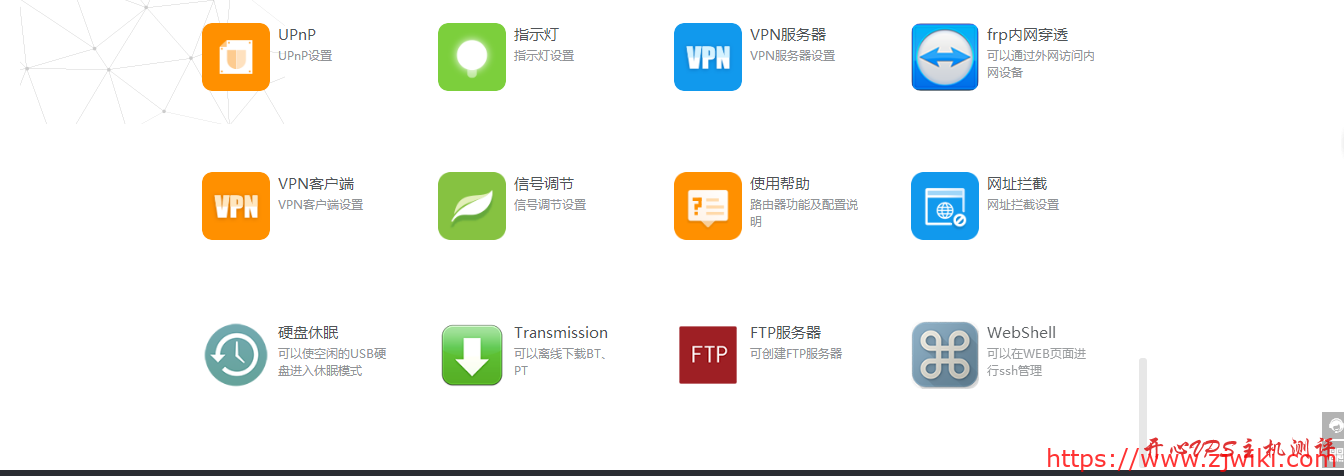Select the 网址拦截设置 description text

tap(1023, 205)
